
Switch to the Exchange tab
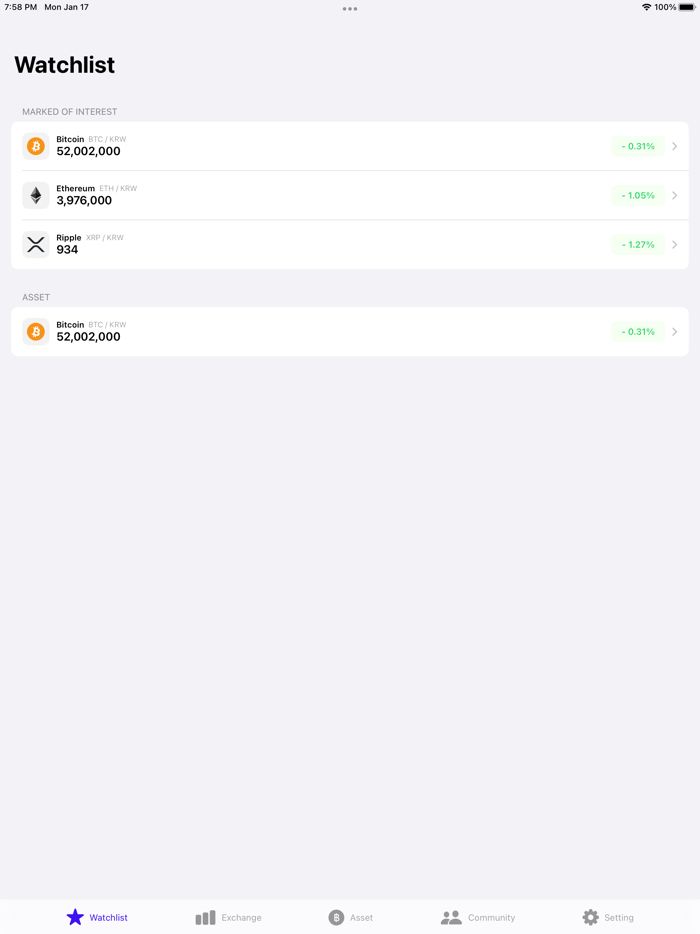(229, 917)
